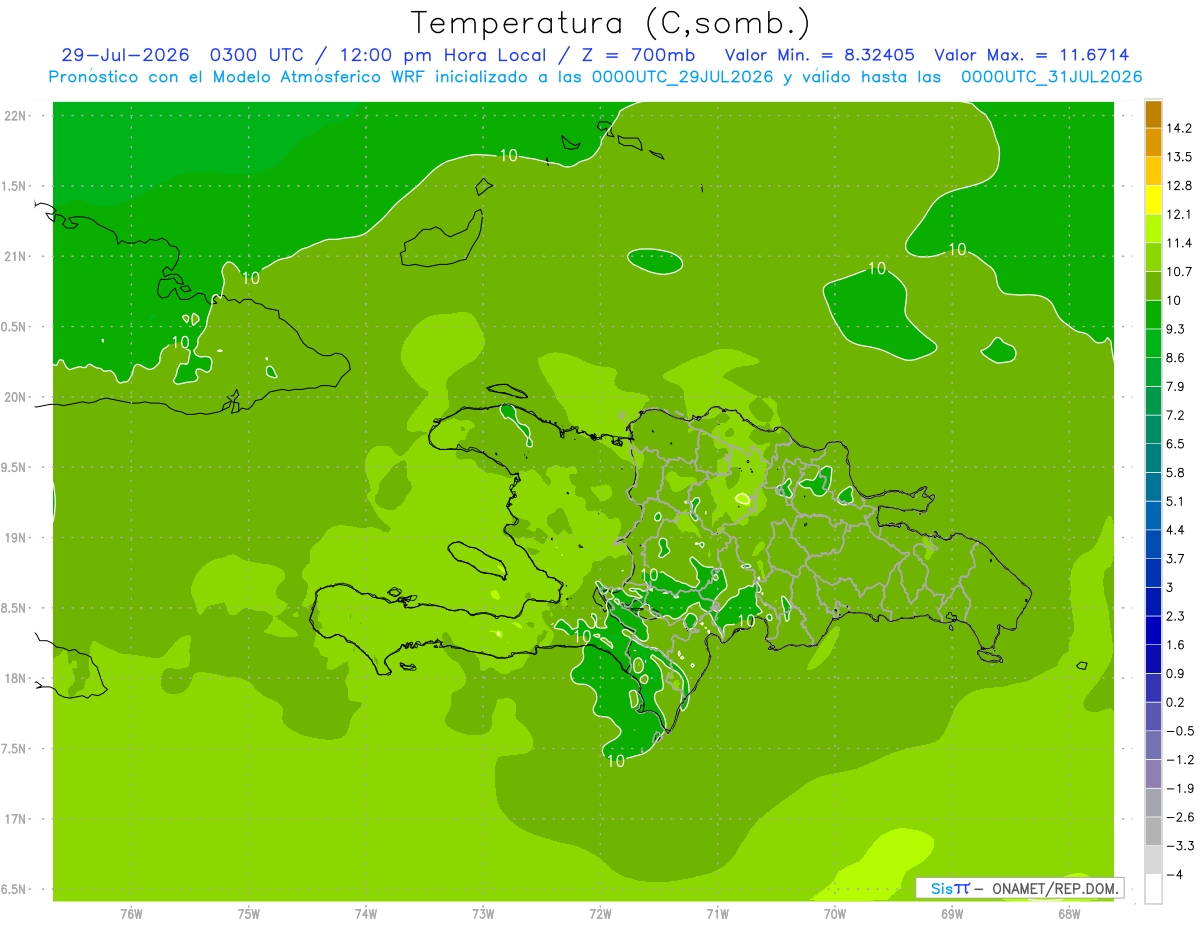Viewport: 1200px width, 927px height.
Task: Click the 'ONAMET/REP.DOM.' credit label
Action: [1056, 888]
